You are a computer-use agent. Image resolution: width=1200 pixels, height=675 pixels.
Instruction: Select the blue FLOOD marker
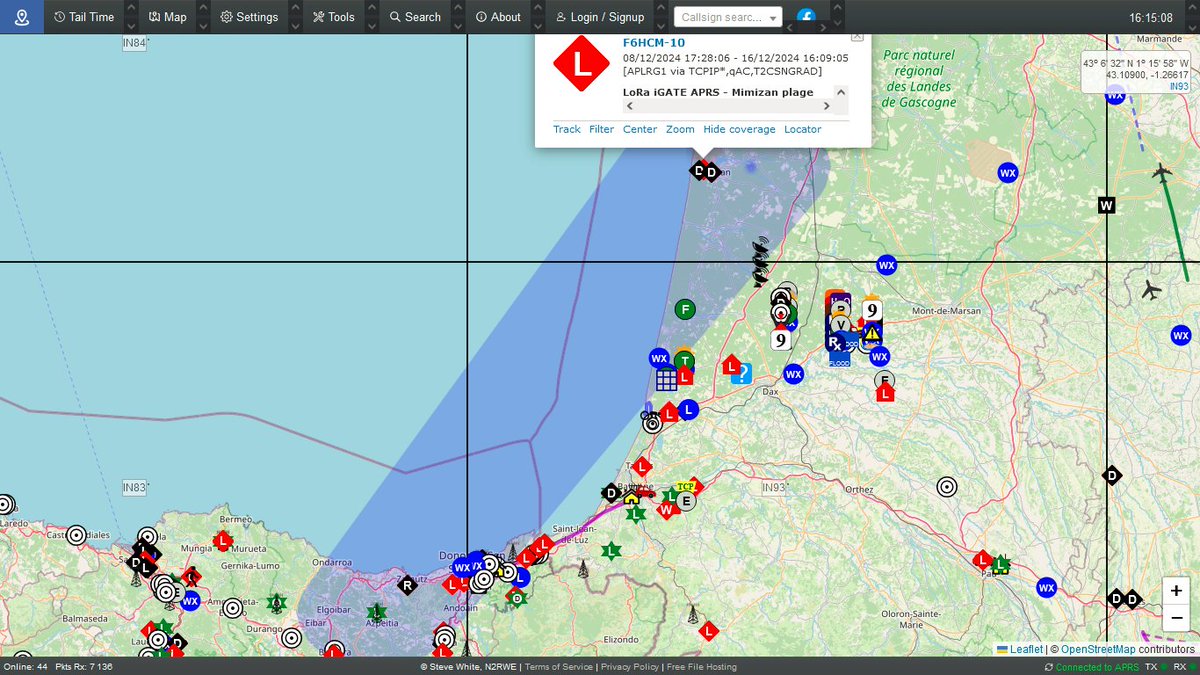pyautogui.click(x=839, y=358)
